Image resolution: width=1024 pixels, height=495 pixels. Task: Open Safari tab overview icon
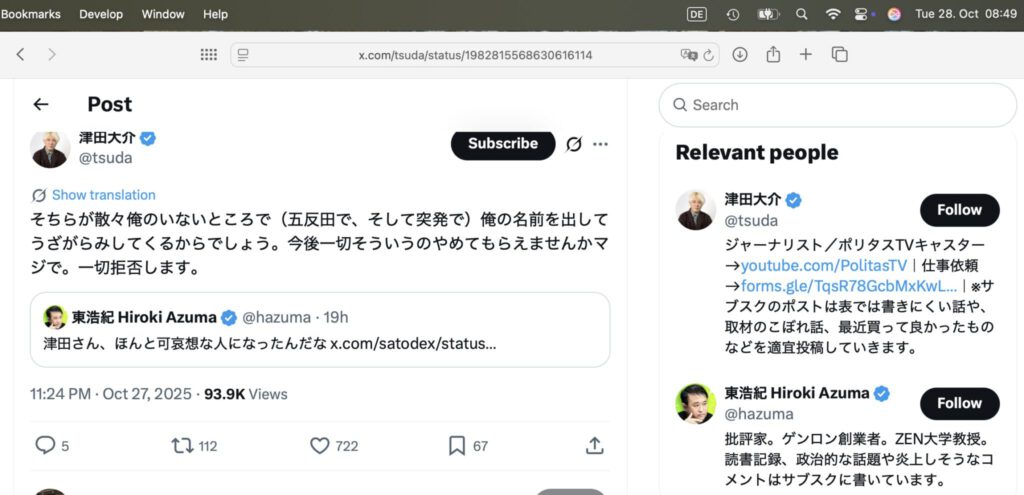point(839,55)
